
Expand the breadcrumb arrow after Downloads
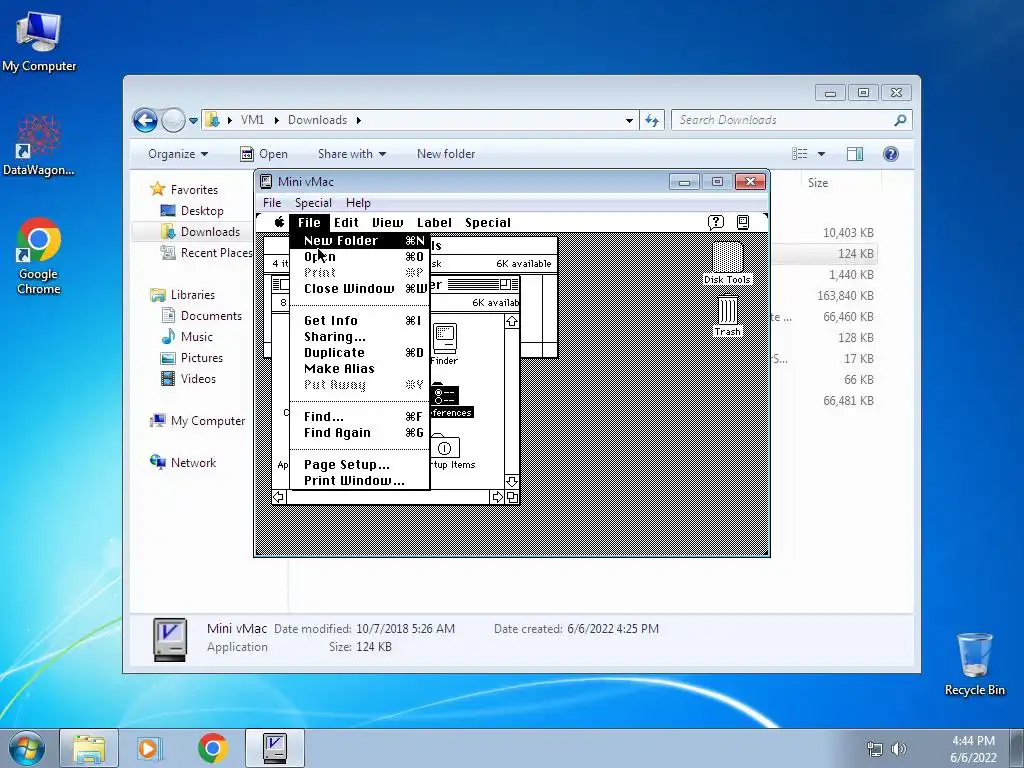click(x=359, y=120)
